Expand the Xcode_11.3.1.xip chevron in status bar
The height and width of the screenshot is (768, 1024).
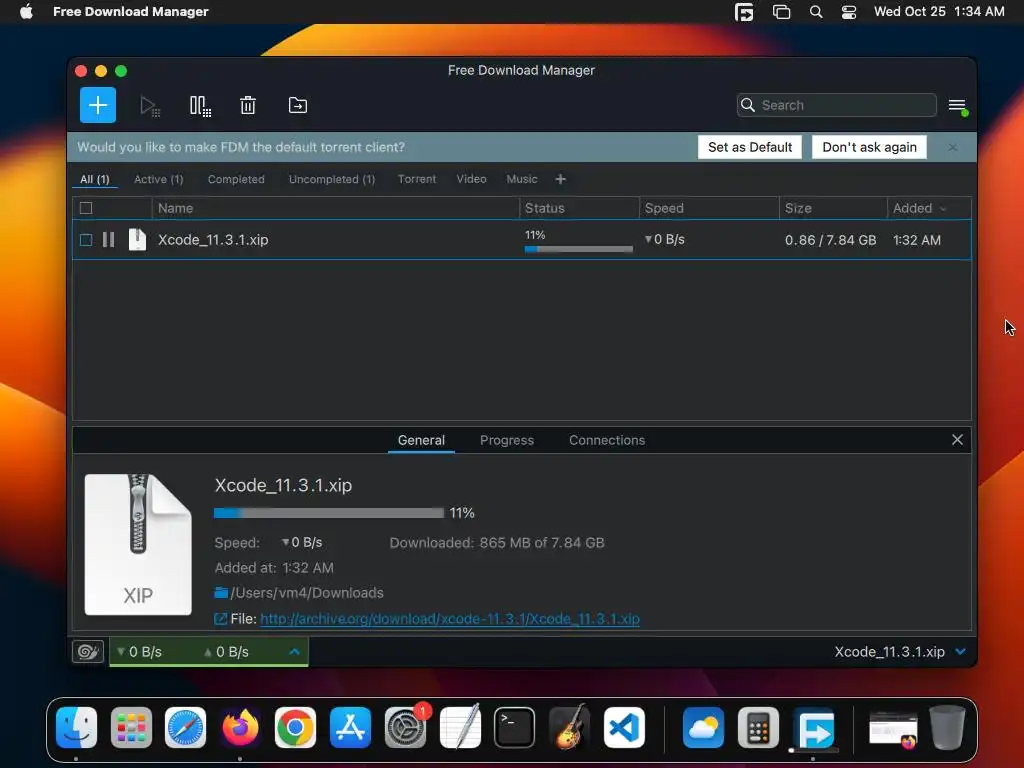960,651
